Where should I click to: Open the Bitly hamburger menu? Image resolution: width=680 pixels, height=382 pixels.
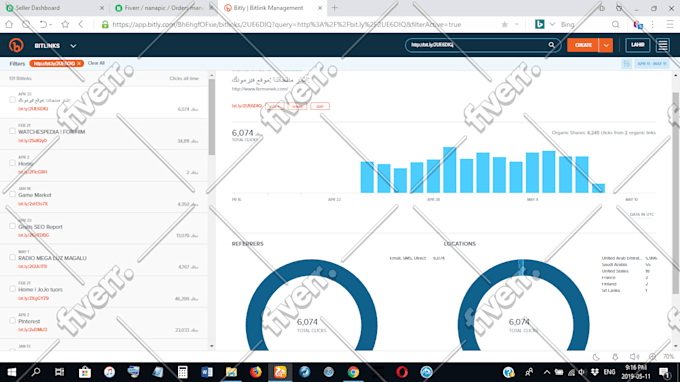[662, 45]
